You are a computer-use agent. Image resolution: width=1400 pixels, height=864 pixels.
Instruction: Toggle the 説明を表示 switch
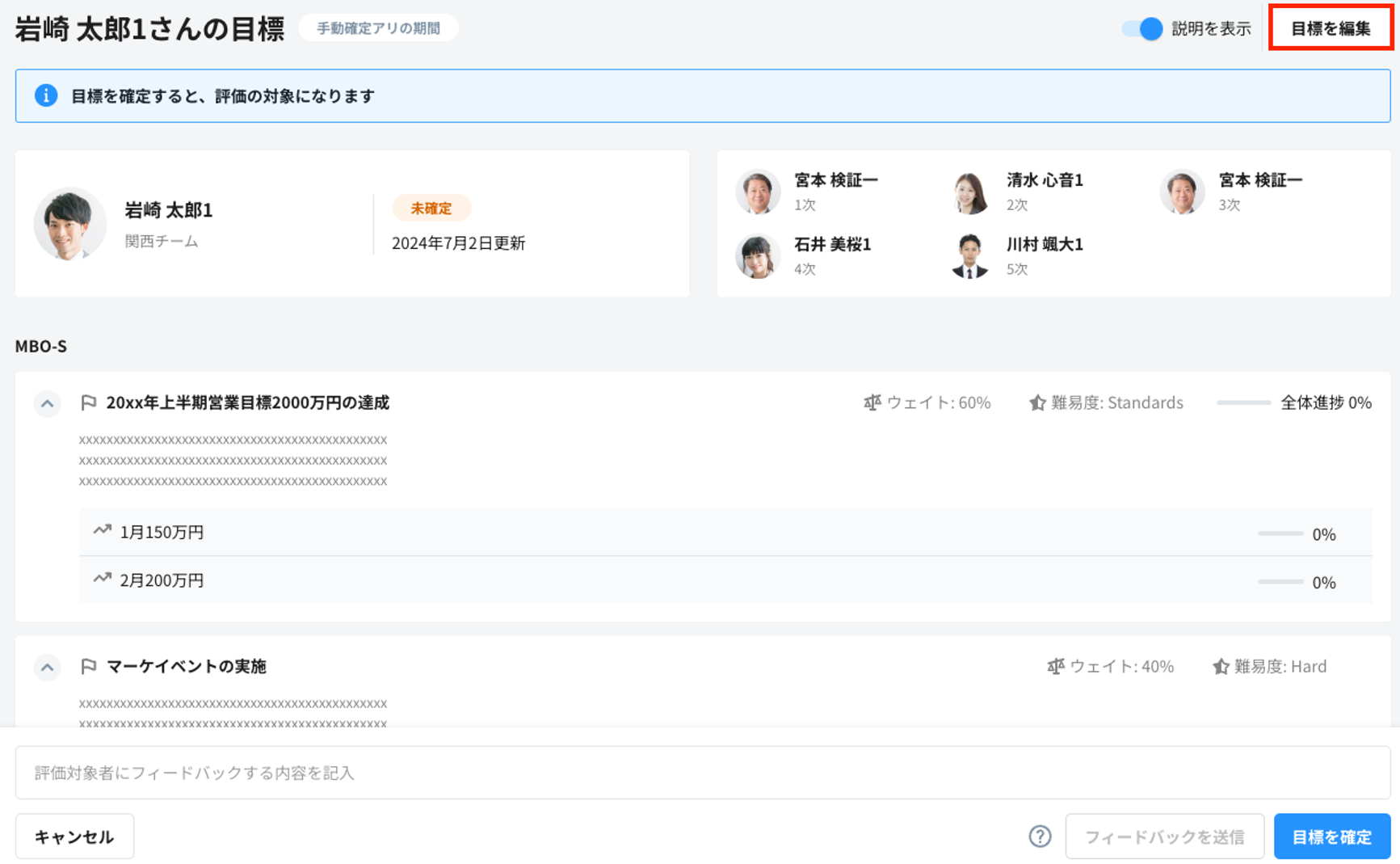pos(1142,29)
